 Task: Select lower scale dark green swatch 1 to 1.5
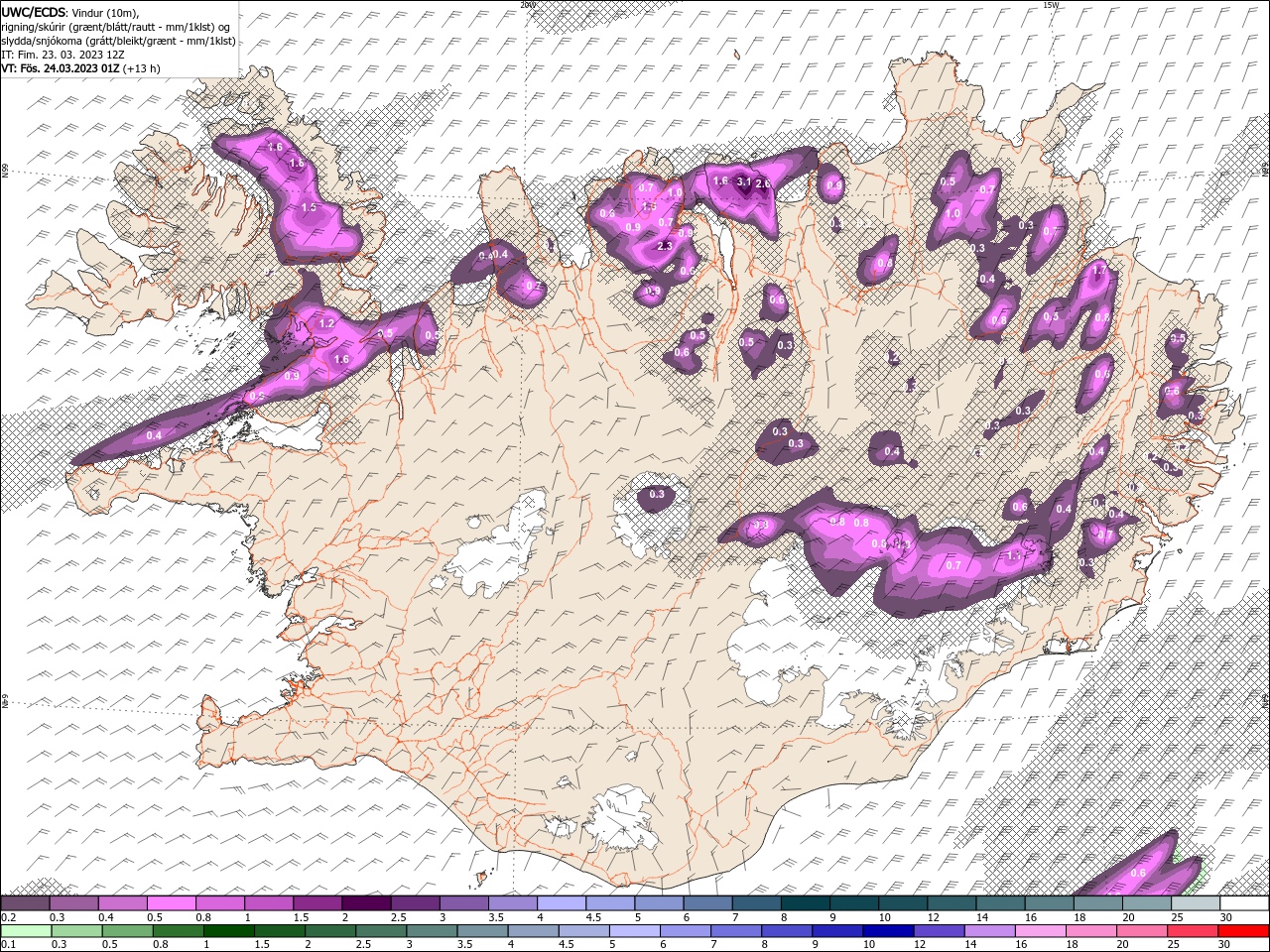229,930
